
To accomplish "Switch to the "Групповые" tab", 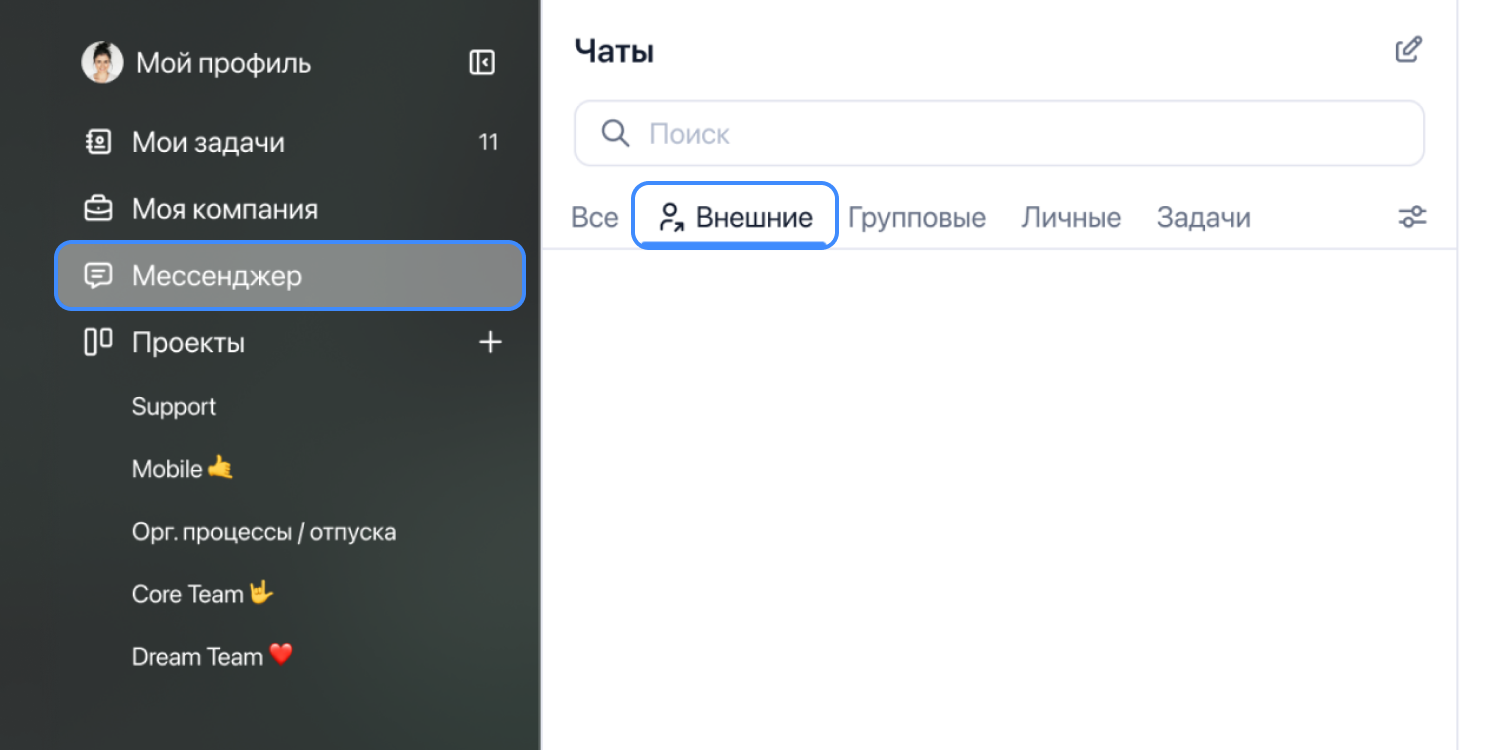I will [917, 218].
